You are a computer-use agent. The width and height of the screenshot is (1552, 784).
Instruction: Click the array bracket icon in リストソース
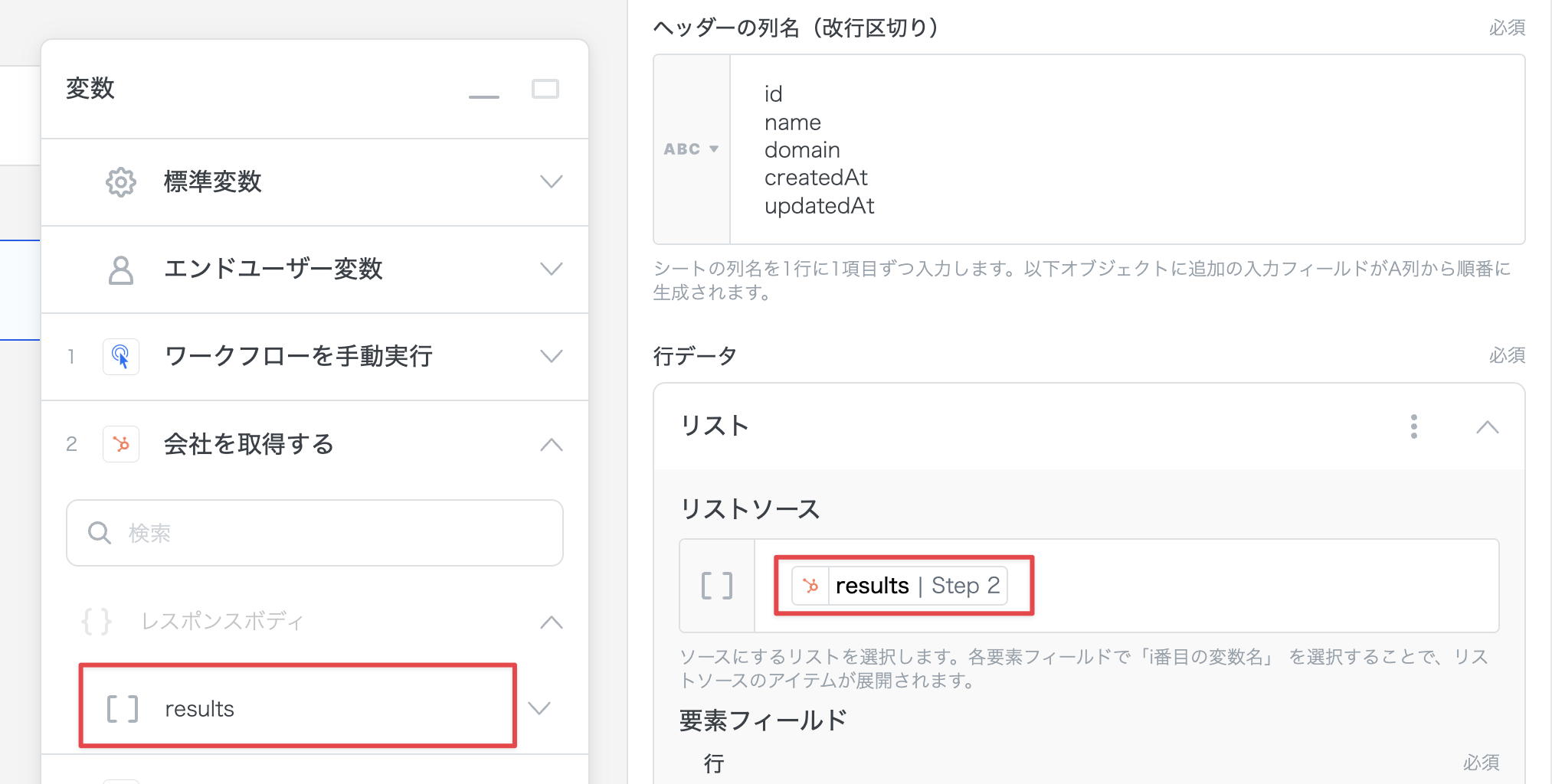(x=717, y=586)
